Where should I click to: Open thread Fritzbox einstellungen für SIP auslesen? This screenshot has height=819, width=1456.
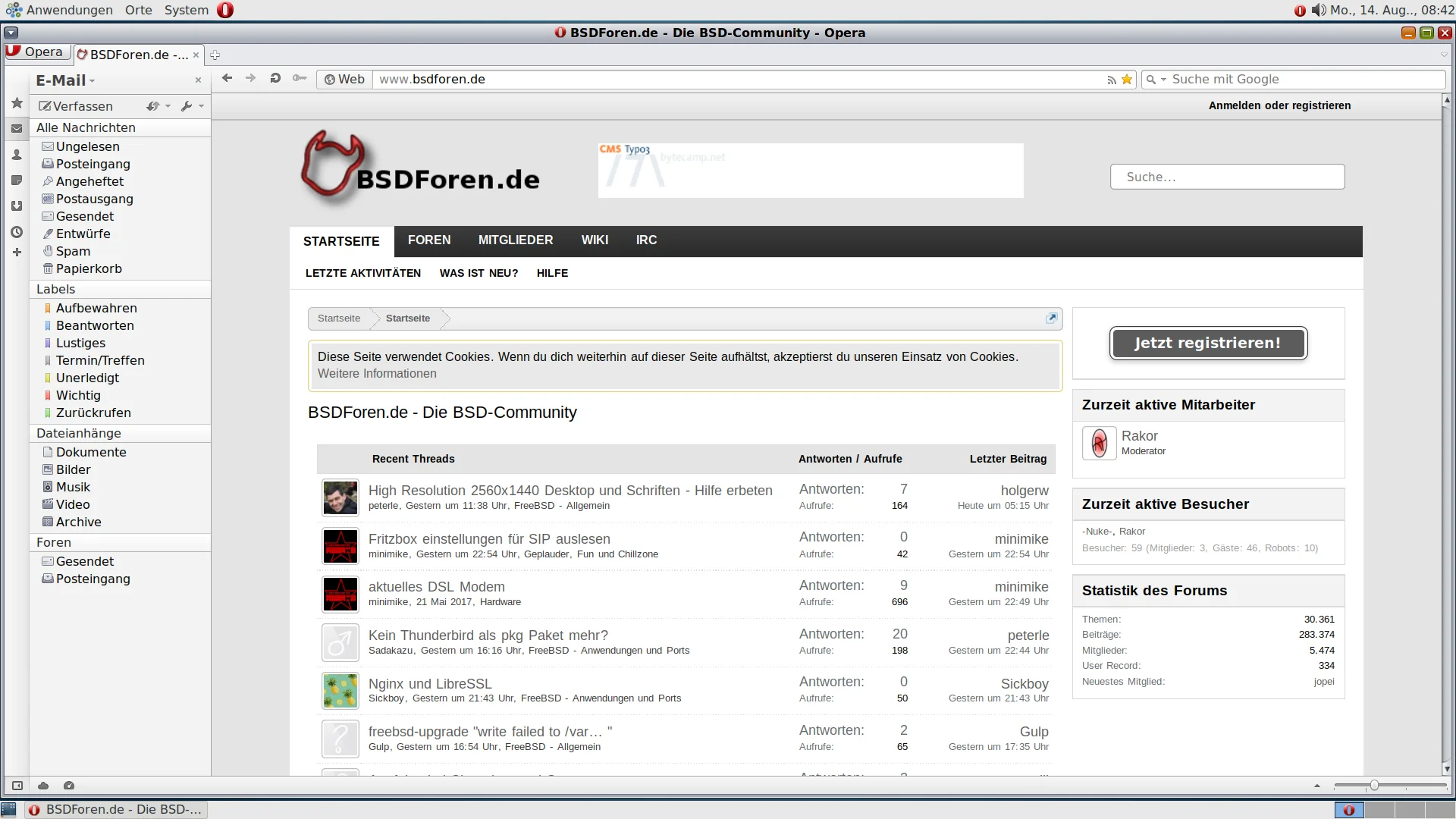click(x=489, y=539)
